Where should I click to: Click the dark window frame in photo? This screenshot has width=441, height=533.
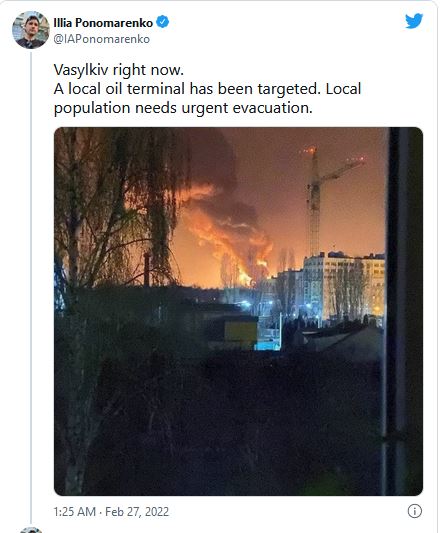click(x=405, y=311)
